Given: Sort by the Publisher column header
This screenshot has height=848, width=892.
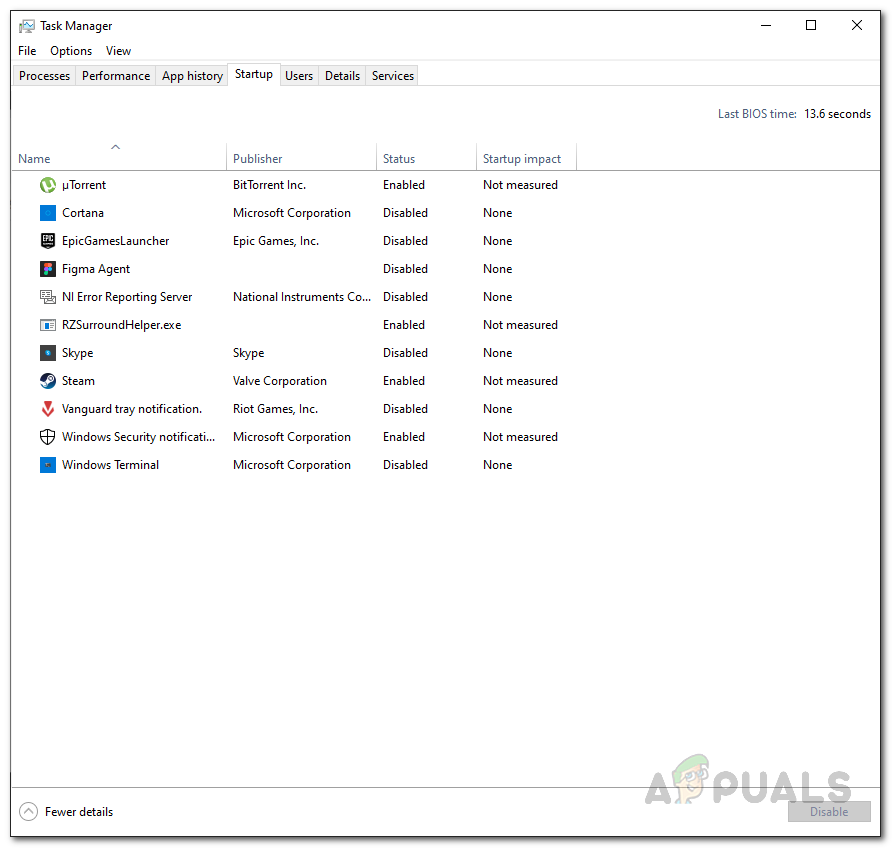Looking at the screenshot, I should tap(301, 158).
